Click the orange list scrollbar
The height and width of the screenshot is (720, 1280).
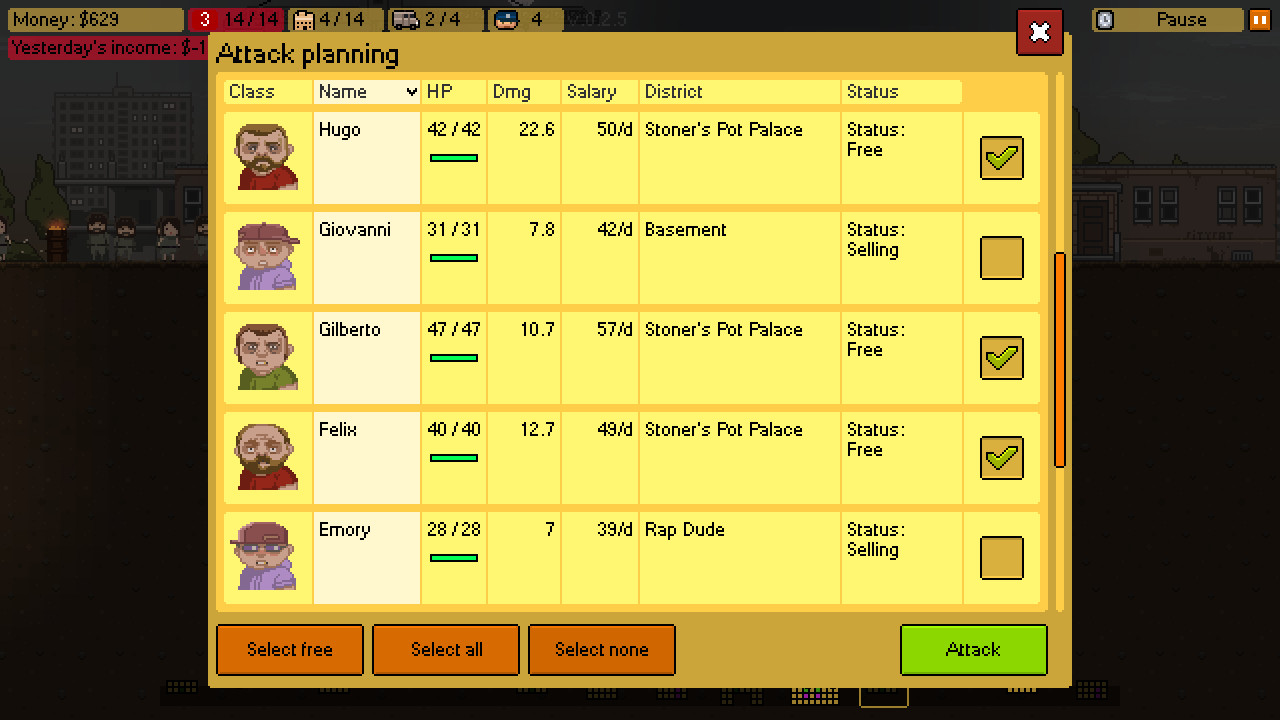[x=1060, y=360]
